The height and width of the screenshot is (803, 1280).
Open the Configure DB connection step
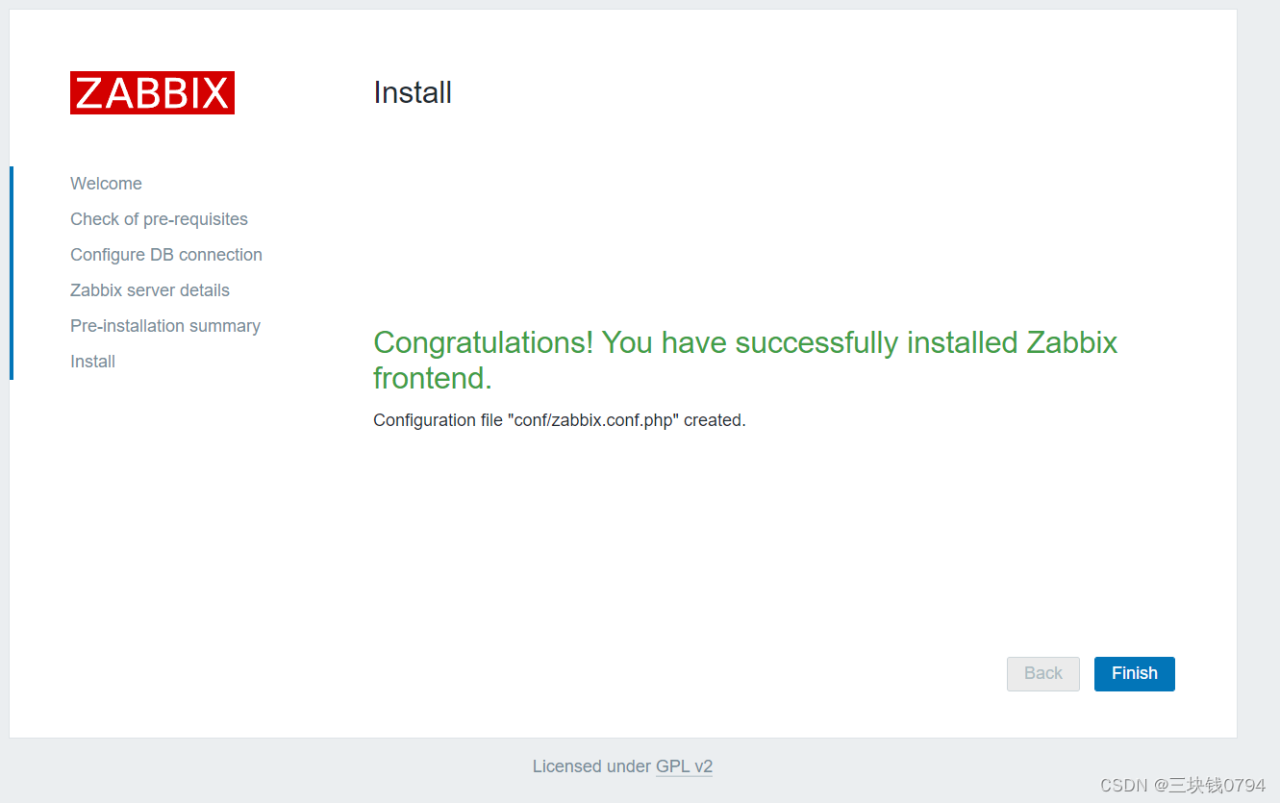click(x=166, y=255)
